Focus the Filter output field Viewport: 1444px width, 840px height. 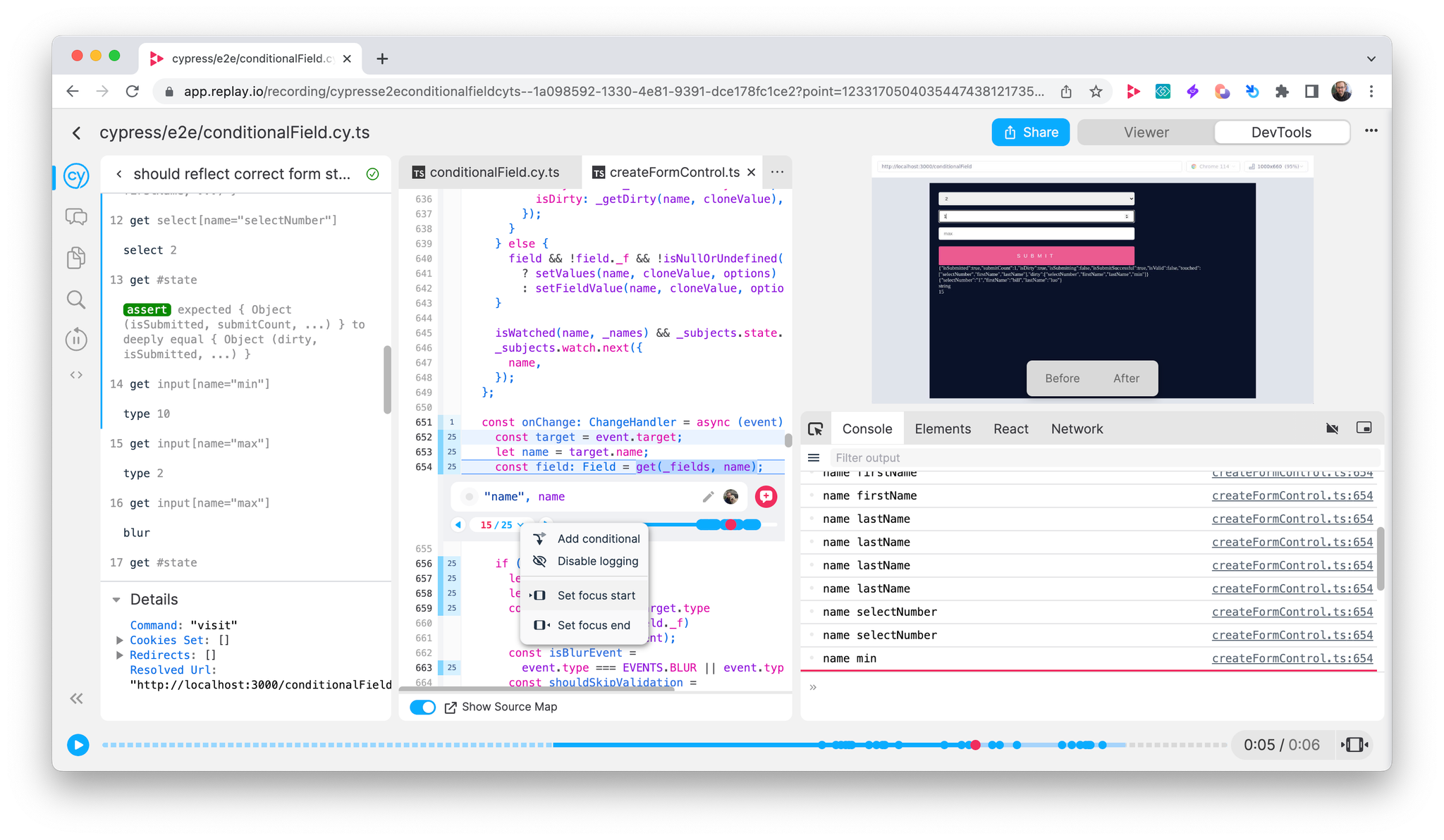click(1103, 458)
